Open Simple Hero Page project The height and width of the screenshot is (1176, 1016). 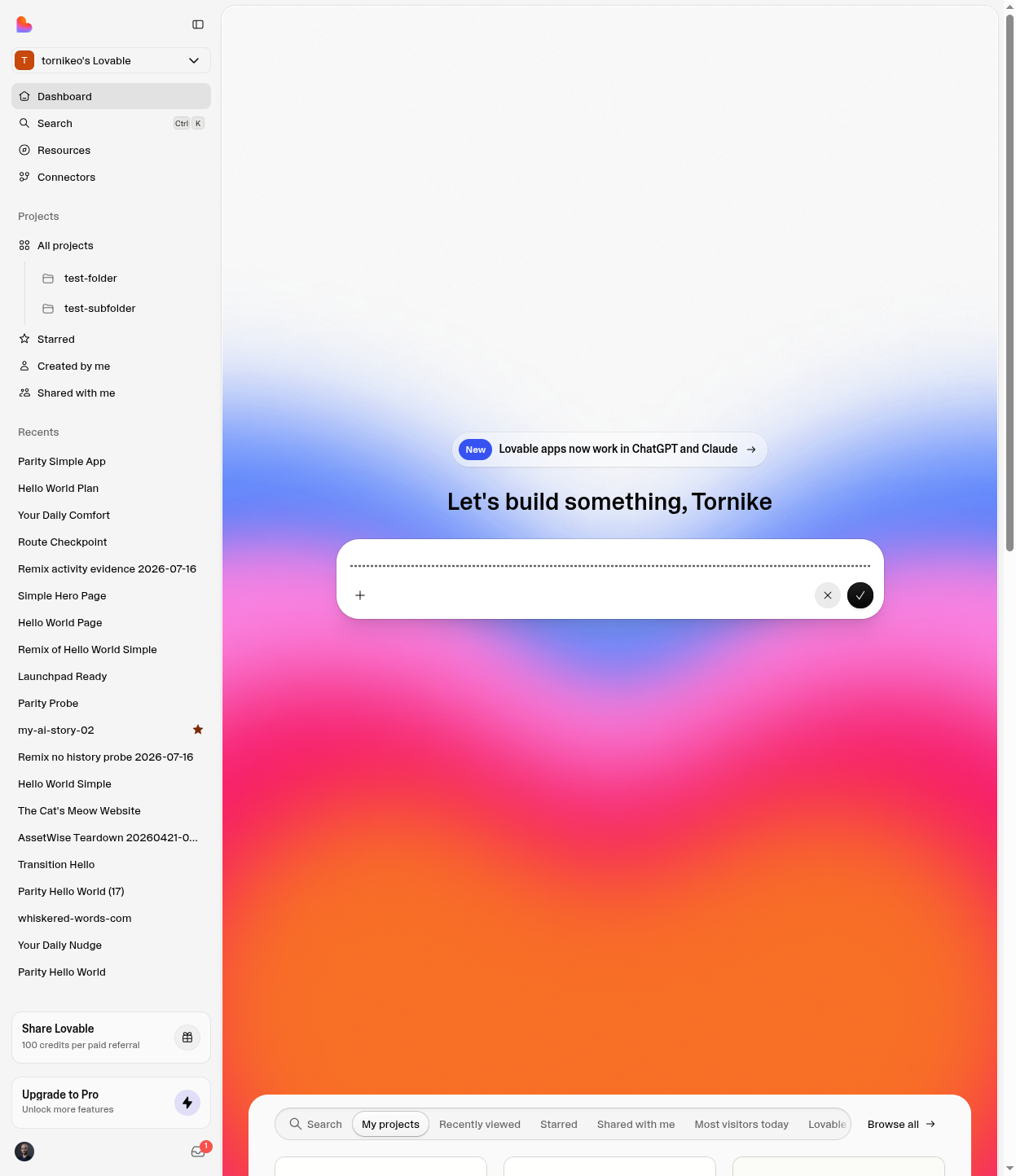(111, 595)
